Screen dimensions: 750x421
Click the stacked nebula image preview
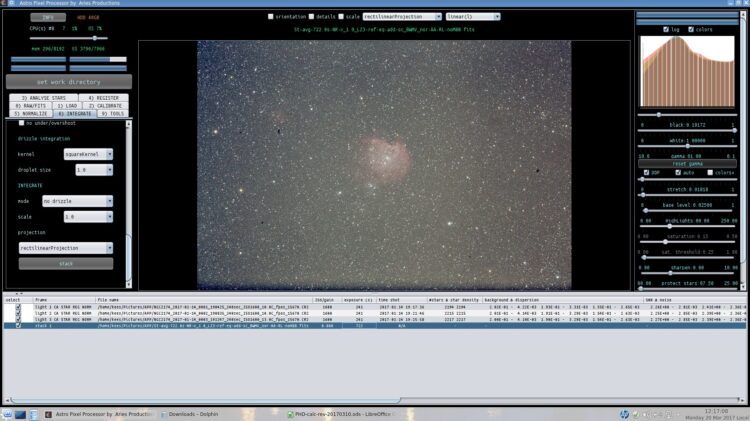coord(384,165)
